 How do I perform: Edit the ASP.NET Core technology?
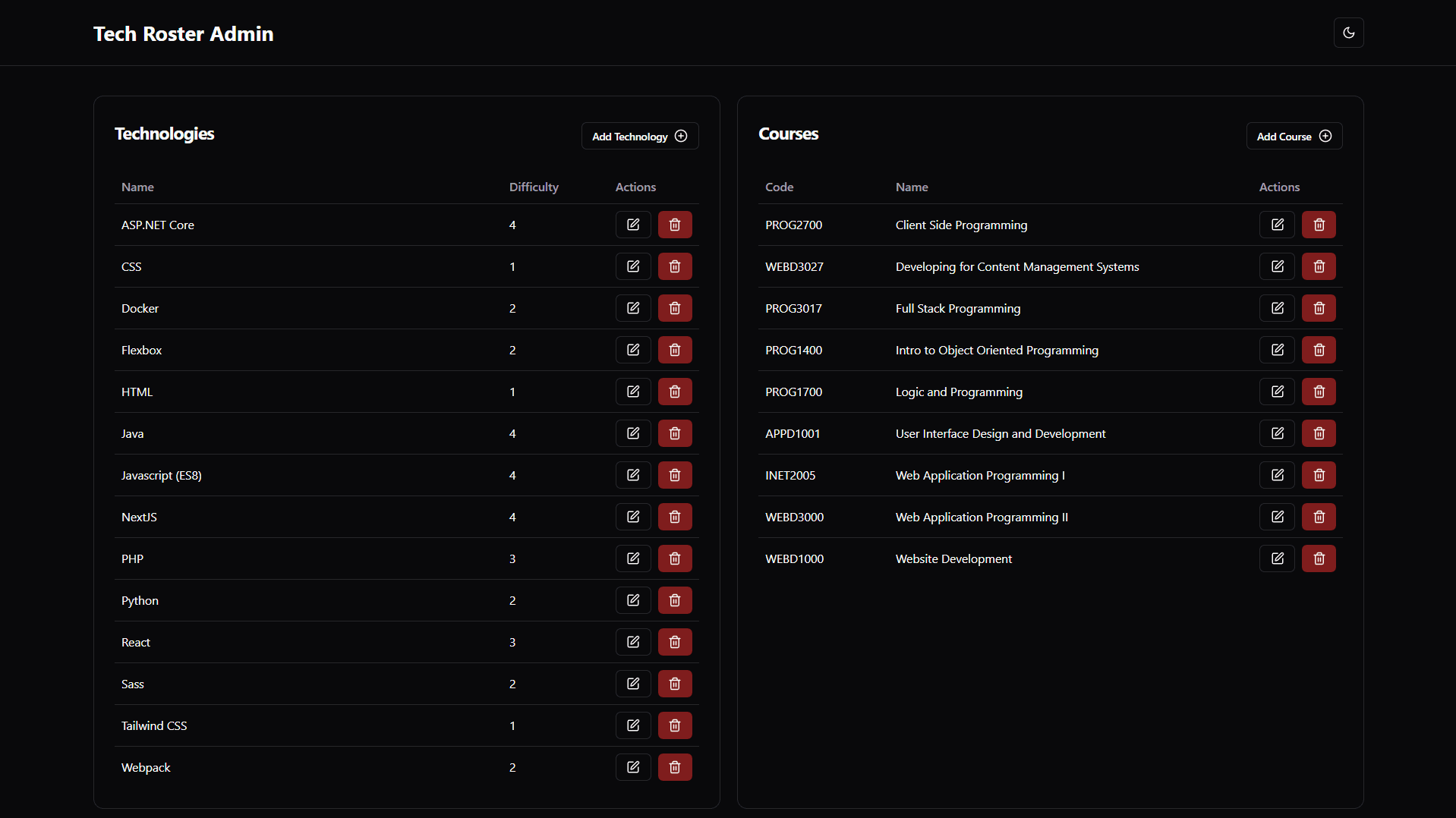coord(633,225)
